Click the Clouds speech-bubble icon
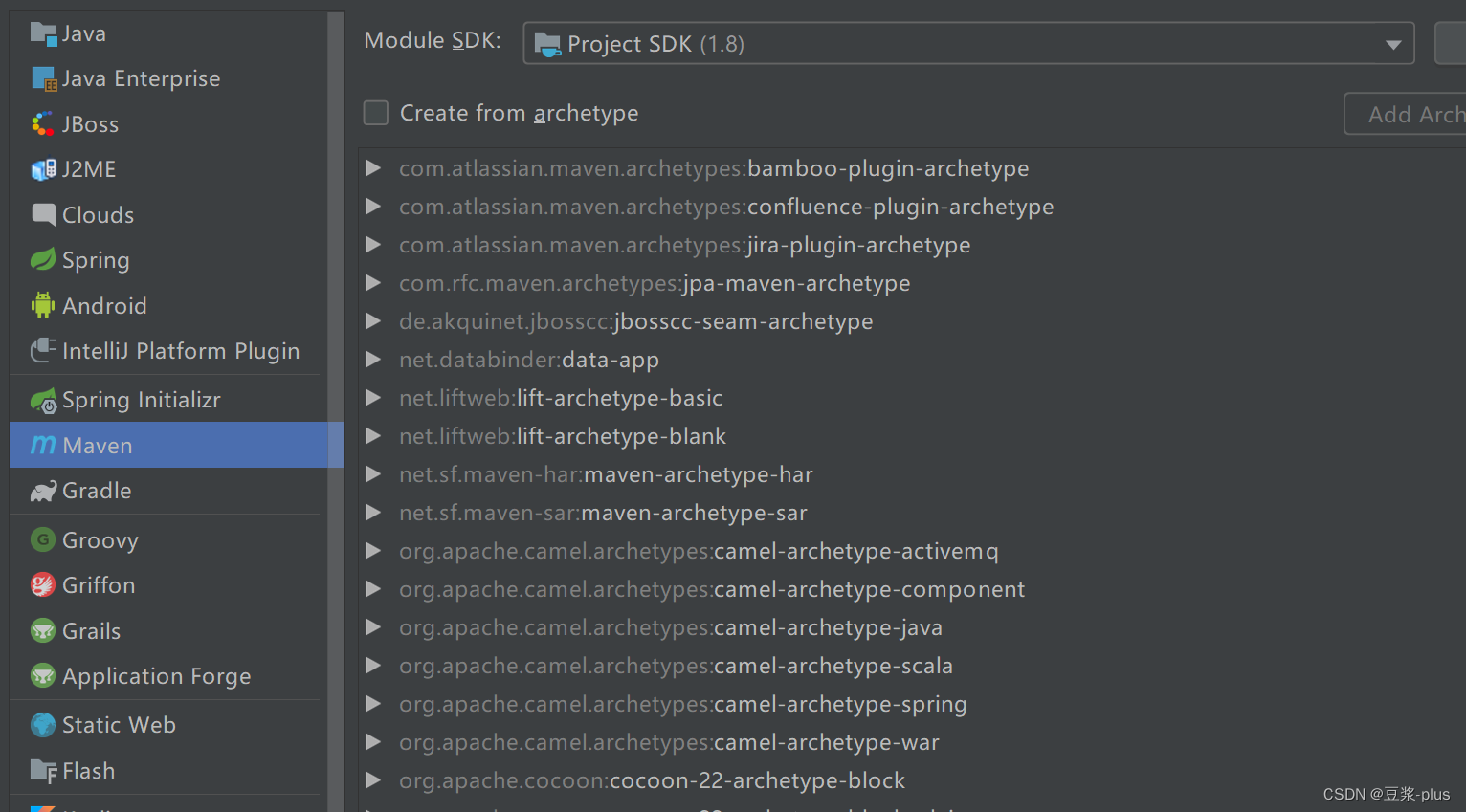 tap(43, 214)
